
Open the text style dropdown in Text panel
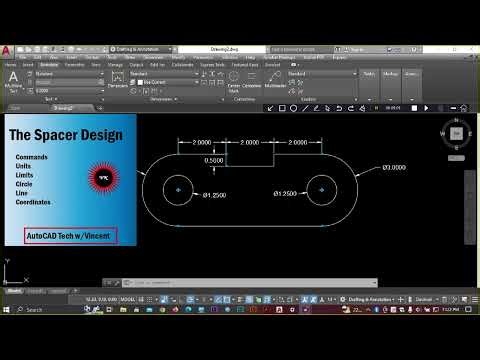69,74
